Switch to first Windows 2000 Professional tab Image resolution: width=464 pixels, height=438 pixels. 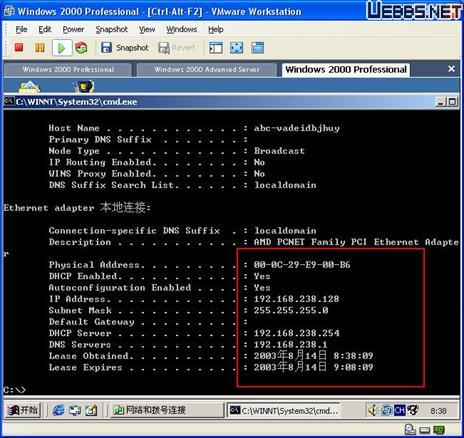tap(68, 70)
